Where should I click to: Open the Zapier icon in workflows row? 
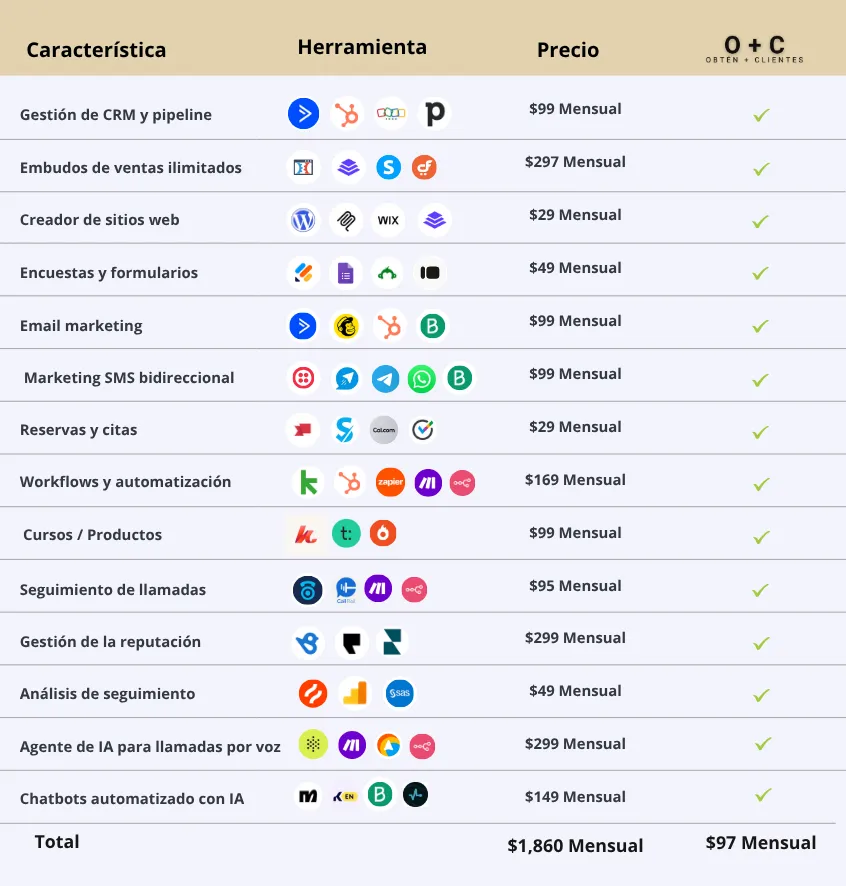(x=391, y=482)
